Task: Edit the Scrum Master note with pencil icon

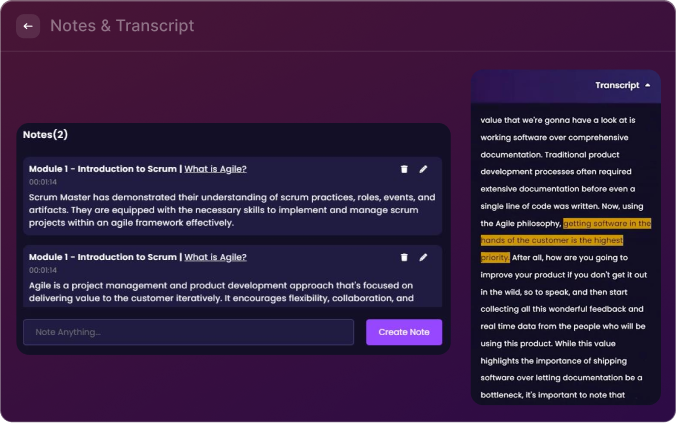Action: (x=423, y=169)
